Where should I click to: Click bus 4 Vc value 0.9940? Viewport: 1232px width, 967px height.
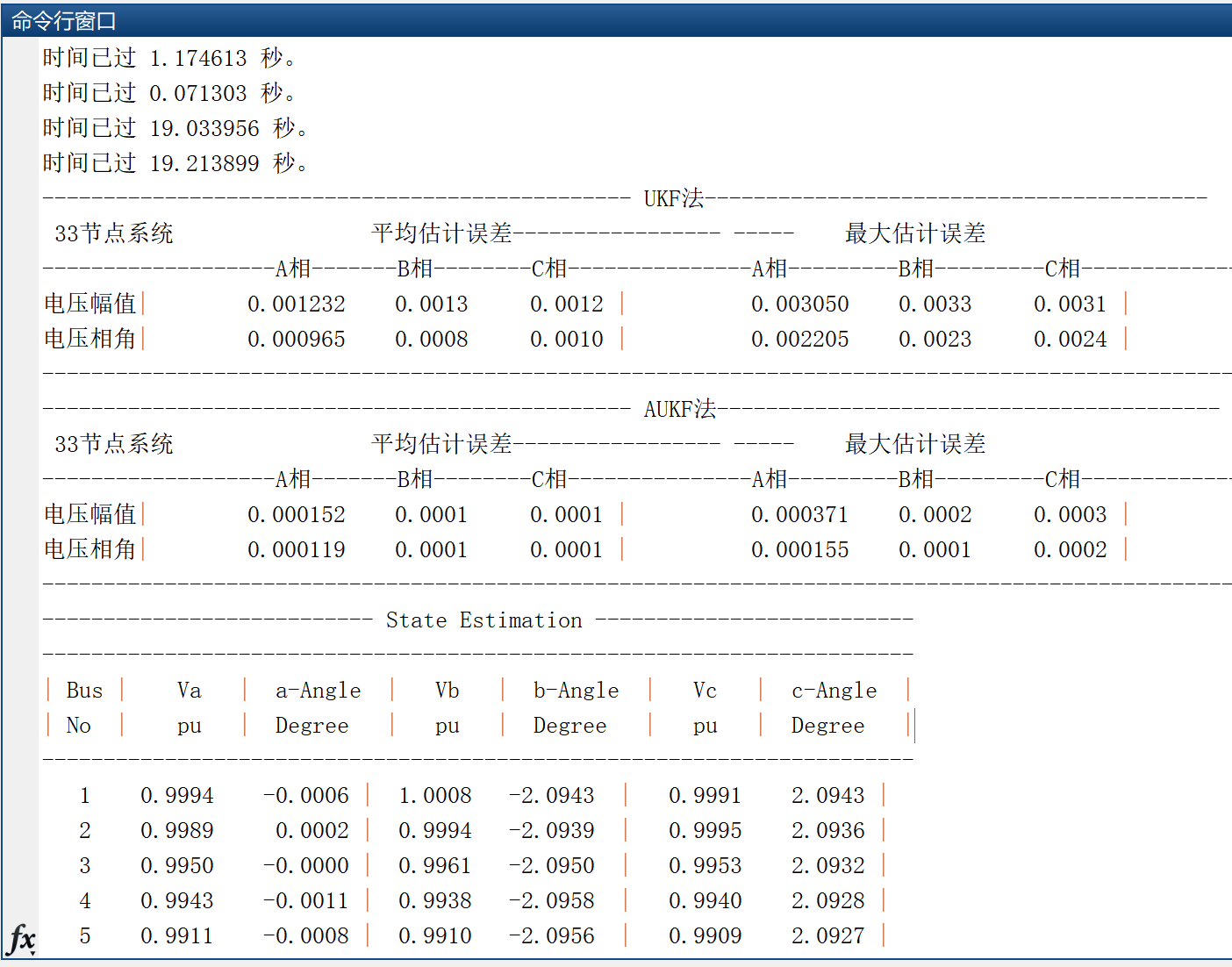706,901
